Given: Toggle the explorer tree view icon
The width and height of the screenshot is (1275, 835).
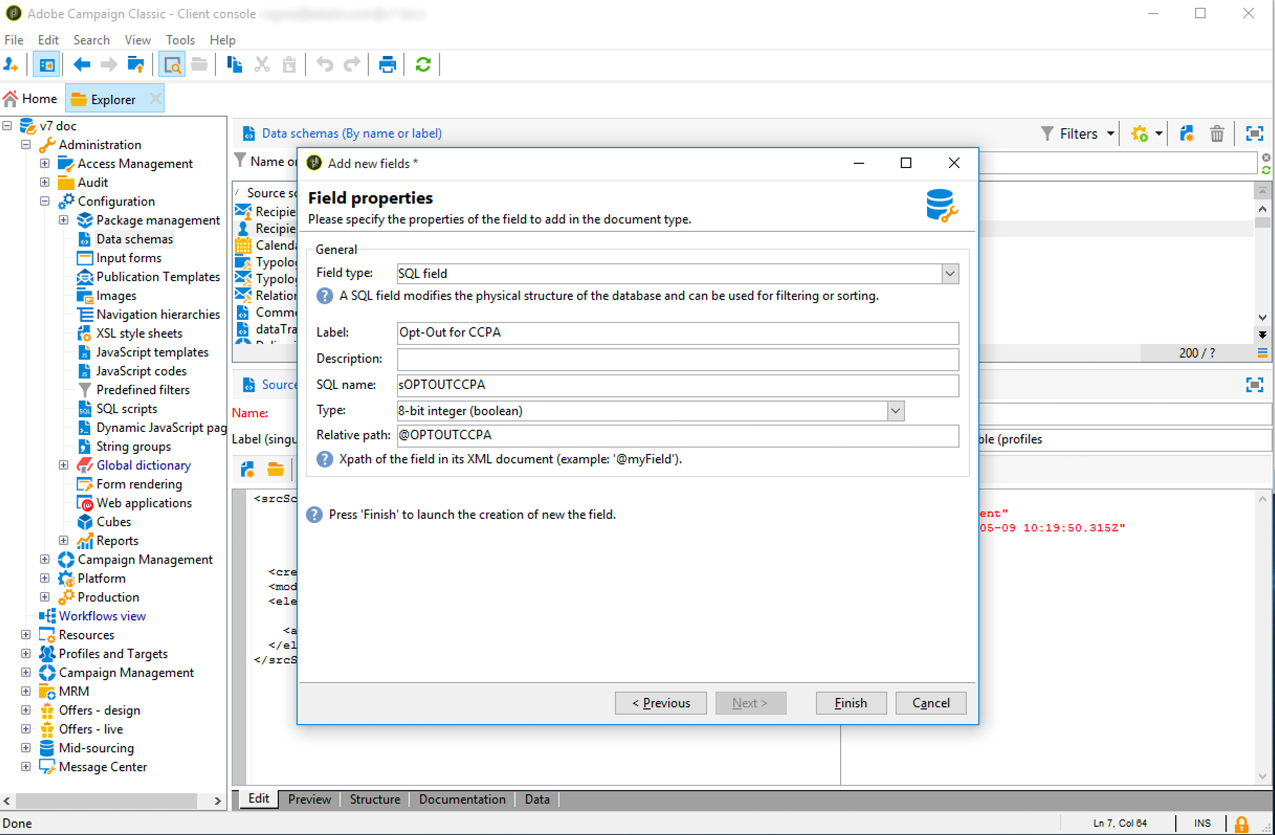Looking at the screenshot, I should [x=46, y=65].
